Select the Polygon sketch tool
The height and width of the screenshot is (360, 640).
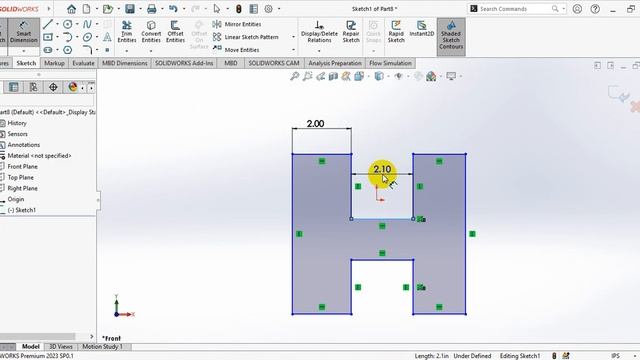tap(67, 50)
